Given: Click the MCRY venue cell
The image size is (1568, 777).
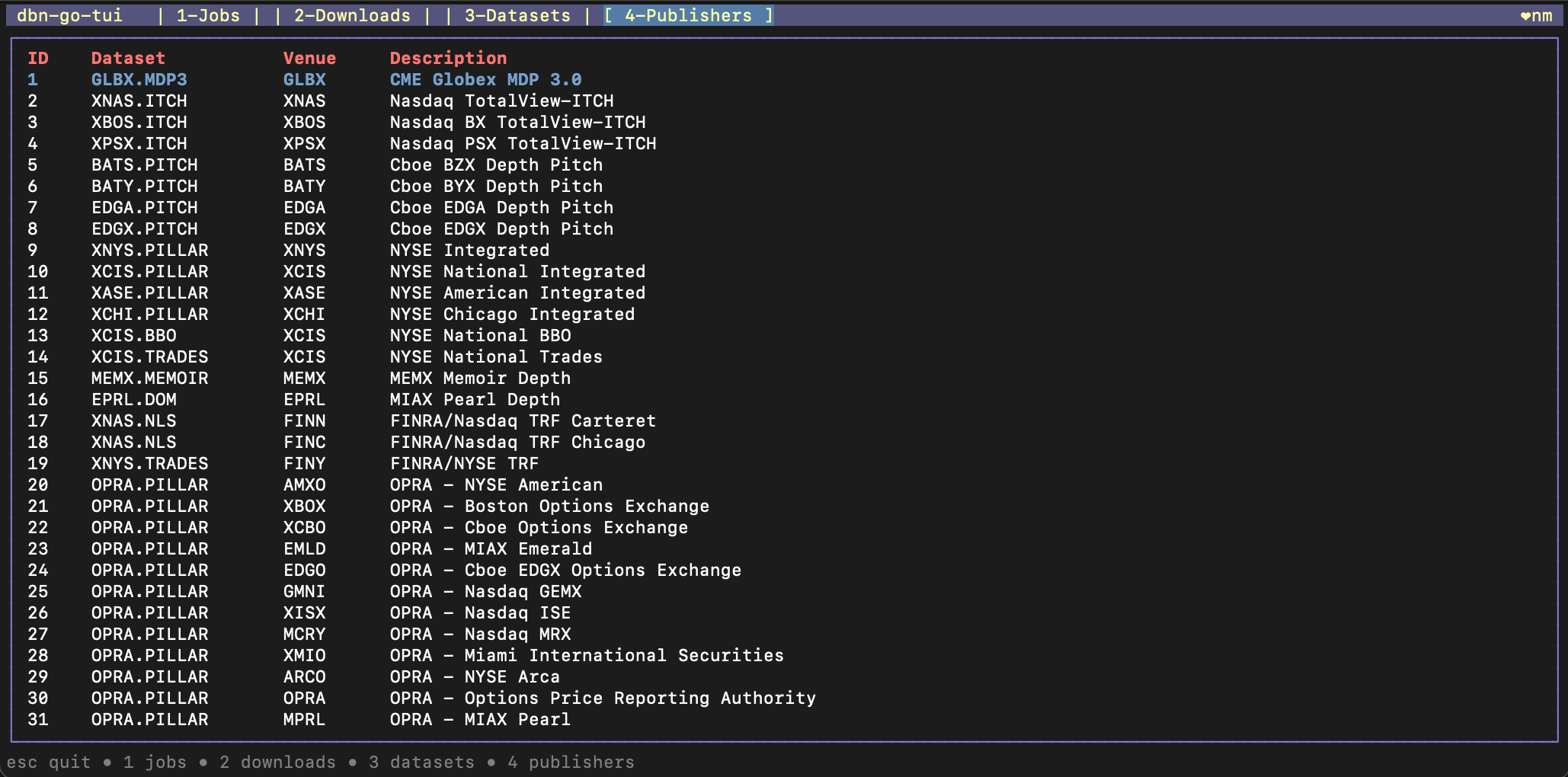Looking at the screenshot, I should (304, 634).
